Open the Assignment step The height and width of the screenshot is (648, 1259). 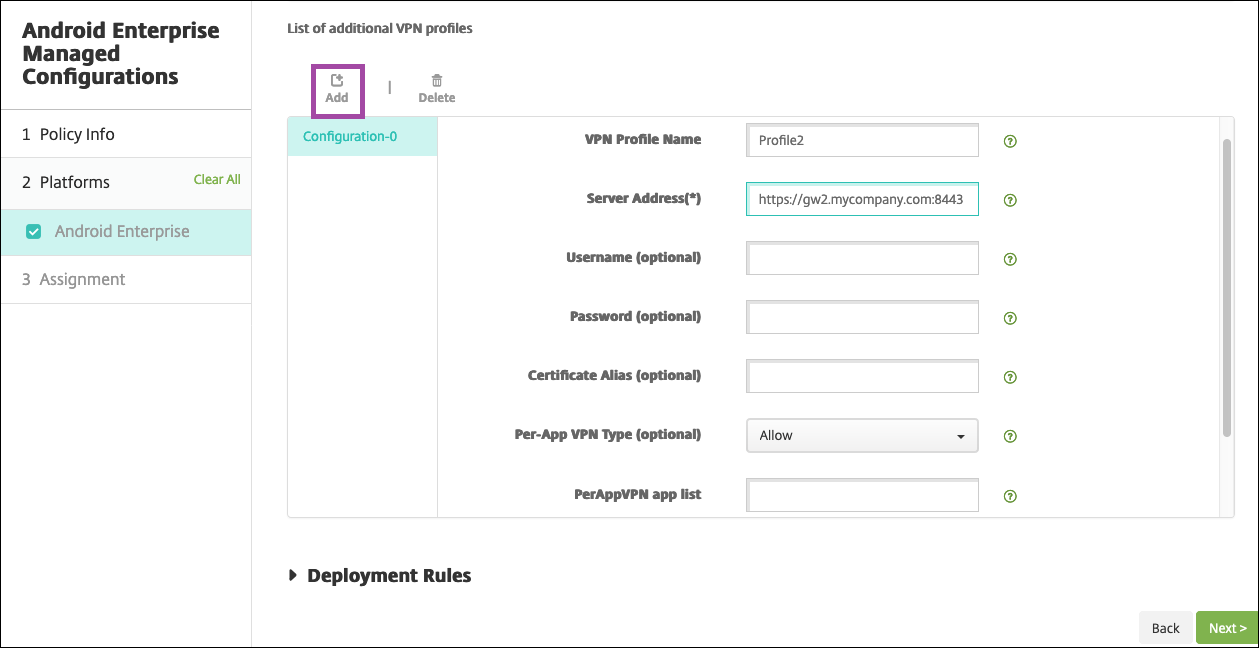(x=82, y=279)
